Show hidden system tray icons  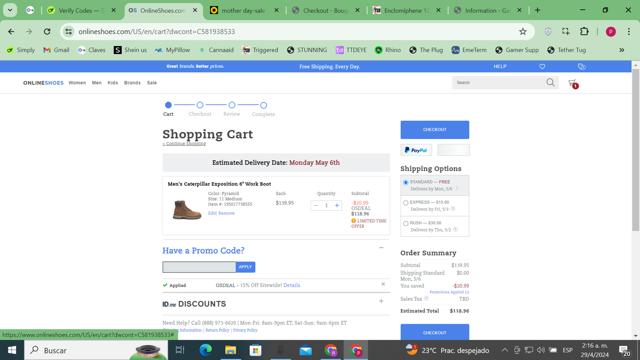click(x=505, y=350)
